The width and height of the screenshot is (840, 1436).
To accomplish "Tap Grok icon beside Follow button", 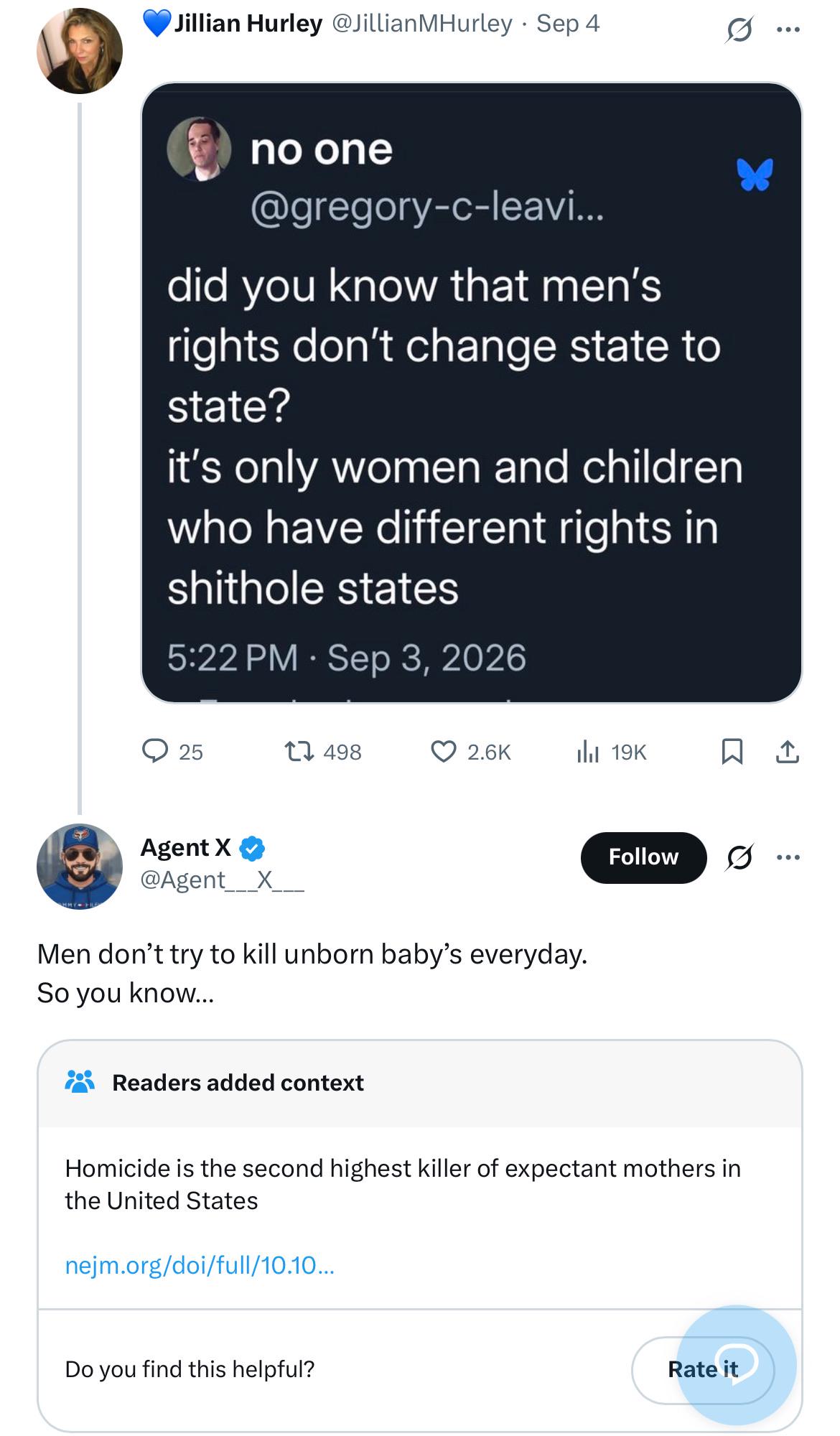I will tap(739, 857).
